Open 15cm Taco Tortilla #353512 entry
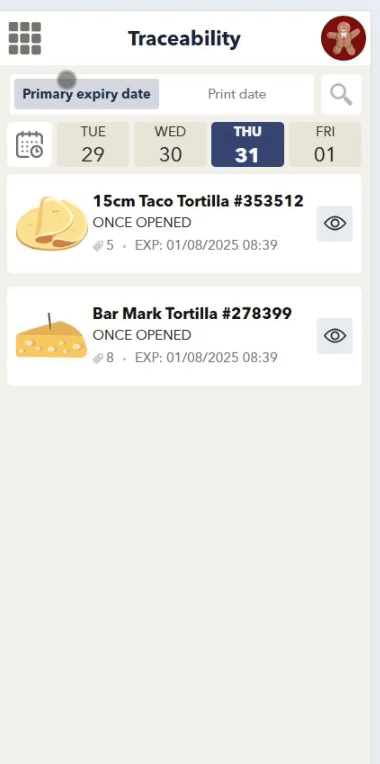Screen dimensions: 380x764 point(184,223)
